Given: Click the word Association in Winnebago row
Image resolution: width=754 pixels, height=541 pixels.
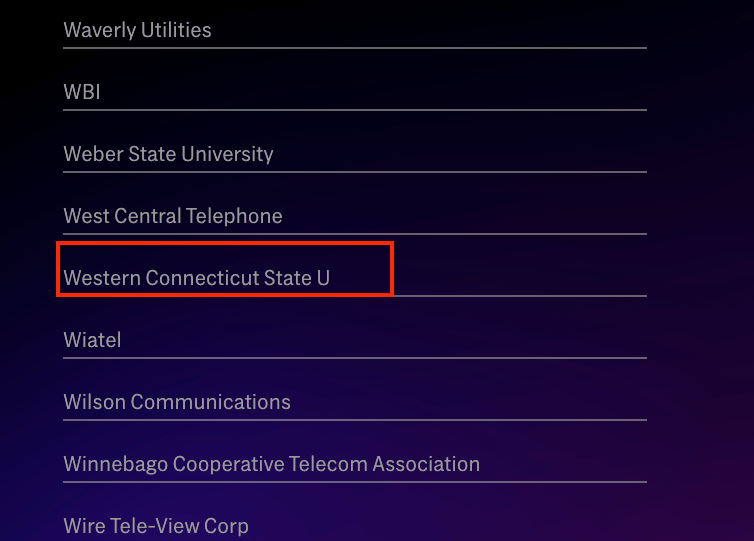Looking at the screenshot, I should point(426,464).
